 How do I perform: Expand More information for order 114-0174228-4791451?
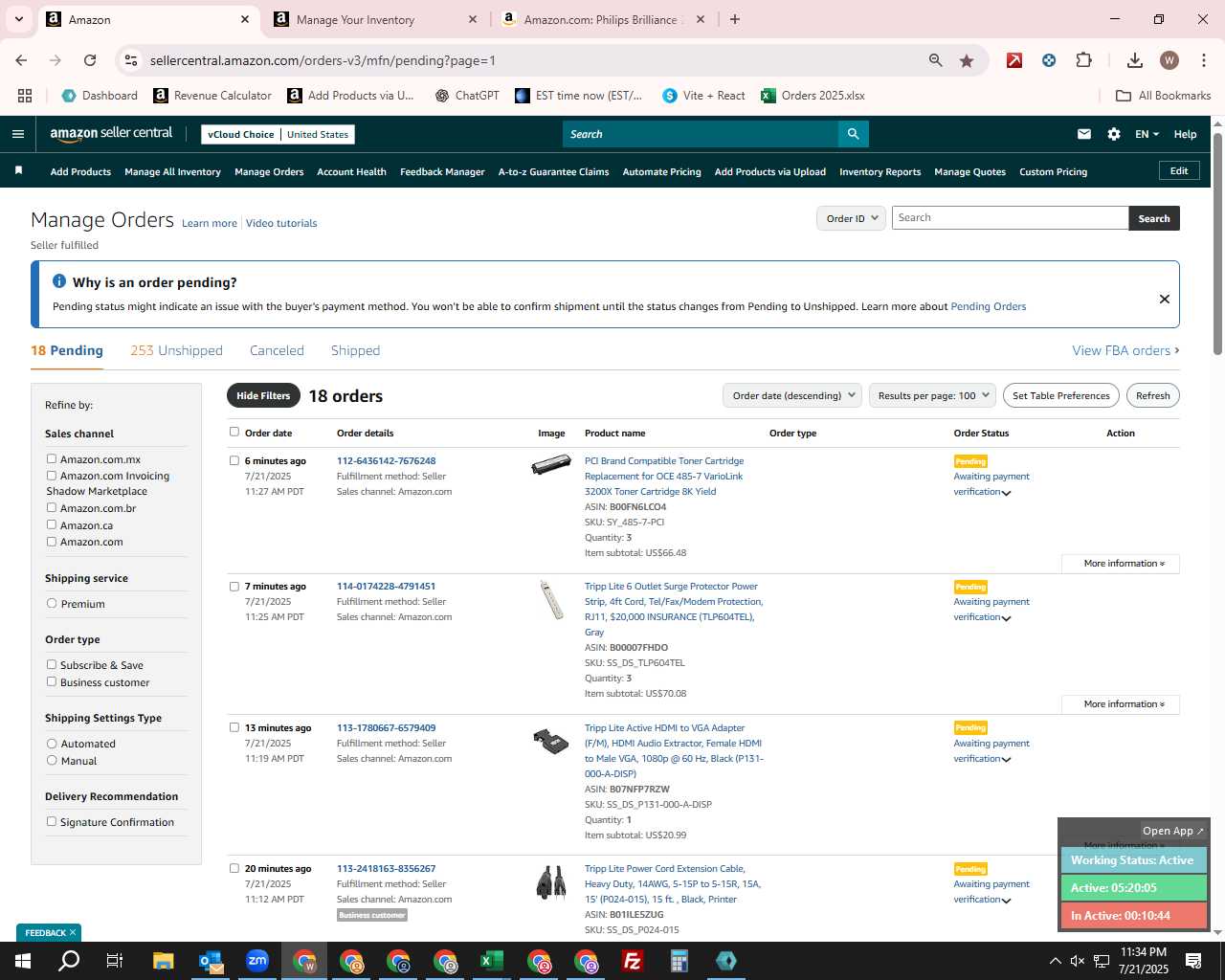[1121, 704]
